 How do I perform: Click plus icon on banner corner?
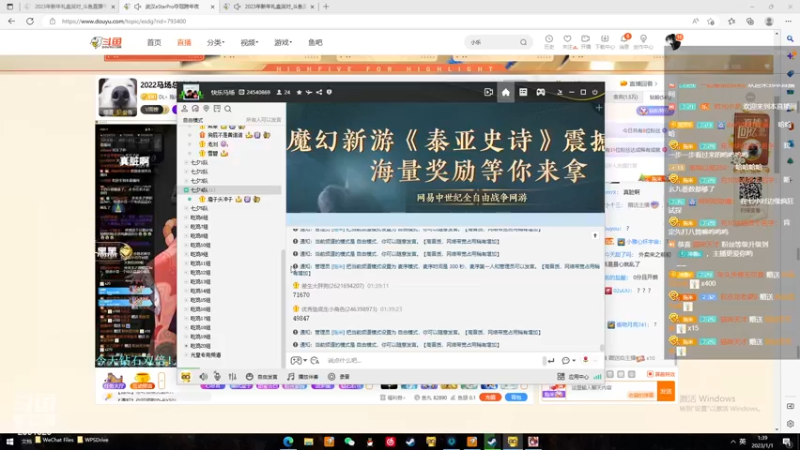599,108
